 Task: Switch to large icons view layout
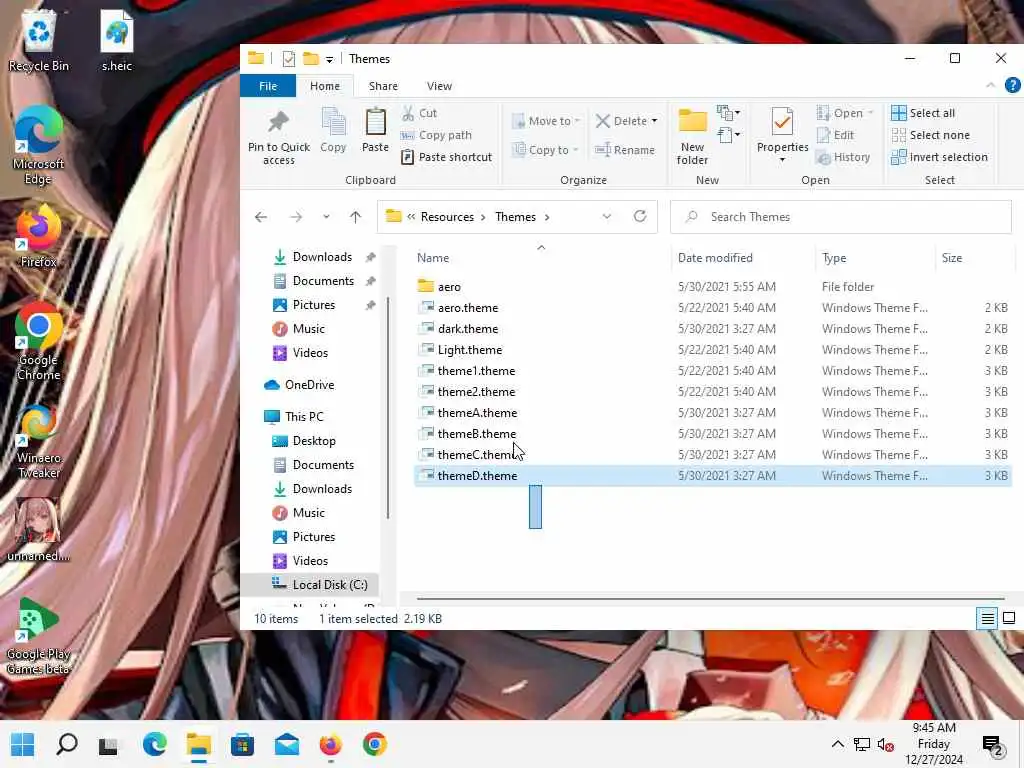point(1009,618)
